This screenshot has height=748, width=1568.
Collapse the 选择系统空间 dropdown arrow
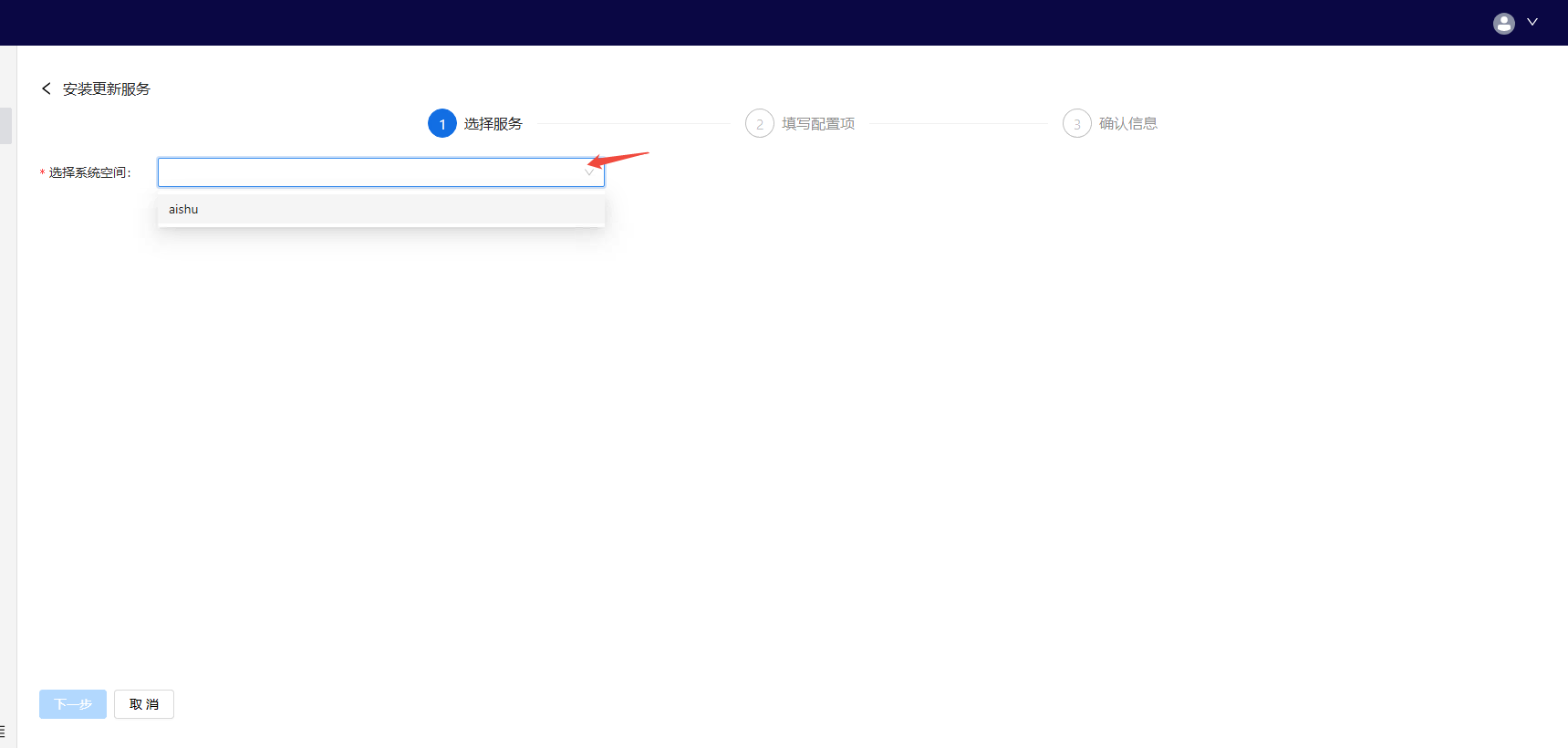[x=589, y=172]
